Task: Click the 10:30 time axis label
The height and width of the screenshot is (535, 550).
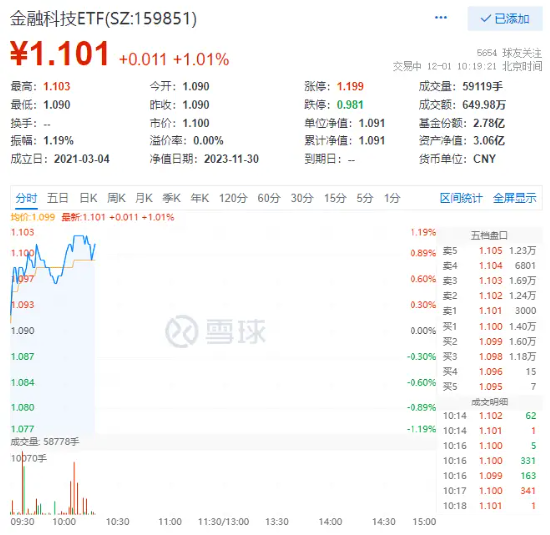Action: (118, 522)
